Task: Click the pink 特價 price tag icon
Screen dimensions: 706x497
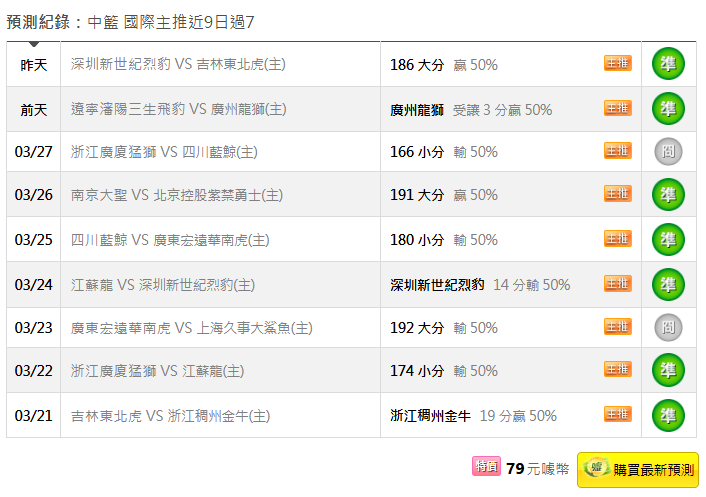Action: pos(486,467)
